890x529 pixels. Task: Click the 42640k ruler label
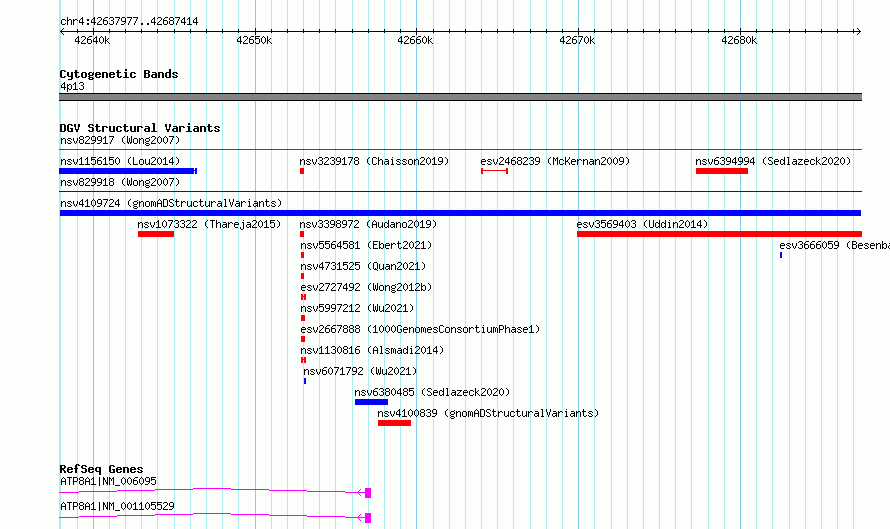pyautogui.click(x=92, y=40)
